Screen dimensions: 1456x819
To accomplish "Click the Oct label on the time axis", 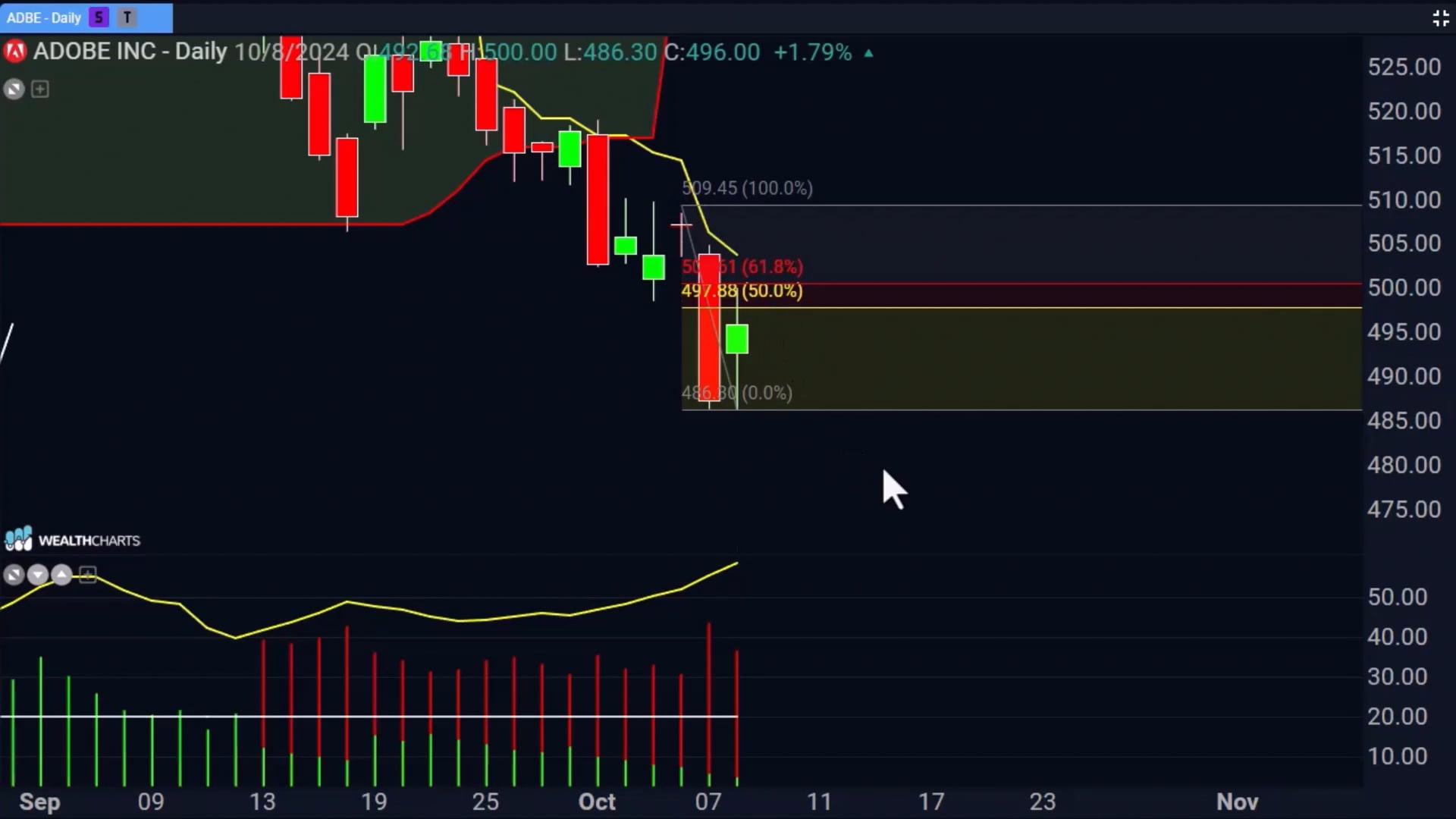I will point(597,802).
